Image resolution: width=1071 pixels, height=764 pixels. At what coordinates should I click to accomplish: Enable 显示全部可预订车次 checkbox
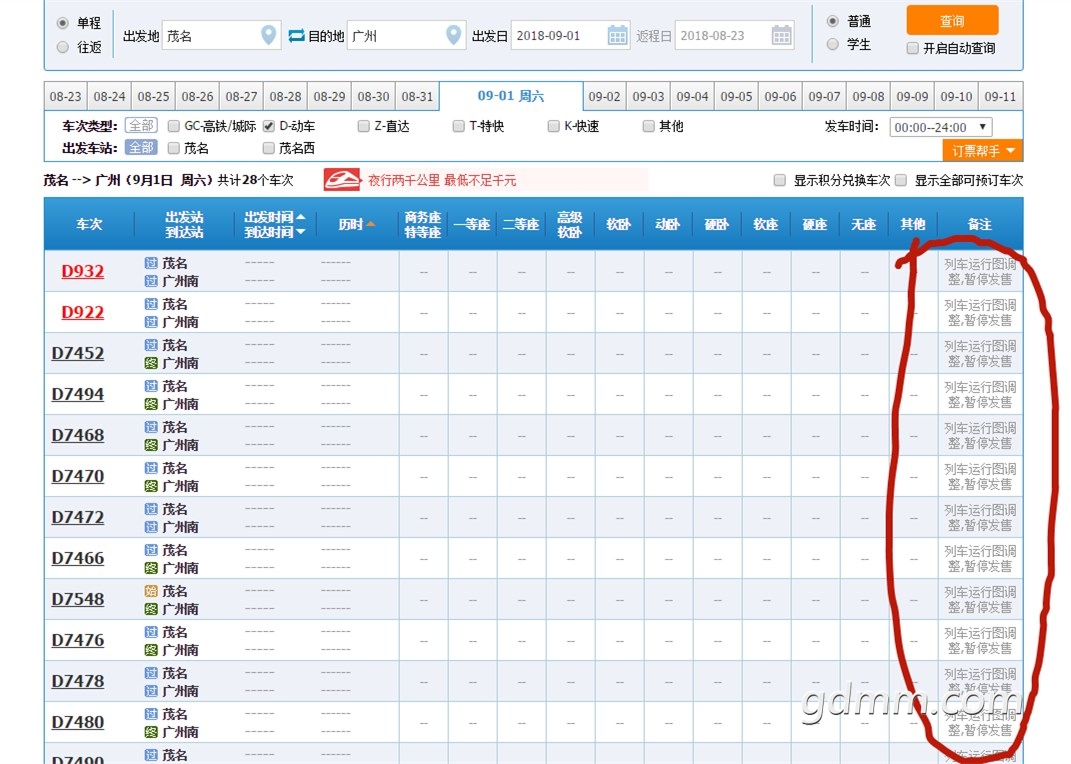point(901,180)
